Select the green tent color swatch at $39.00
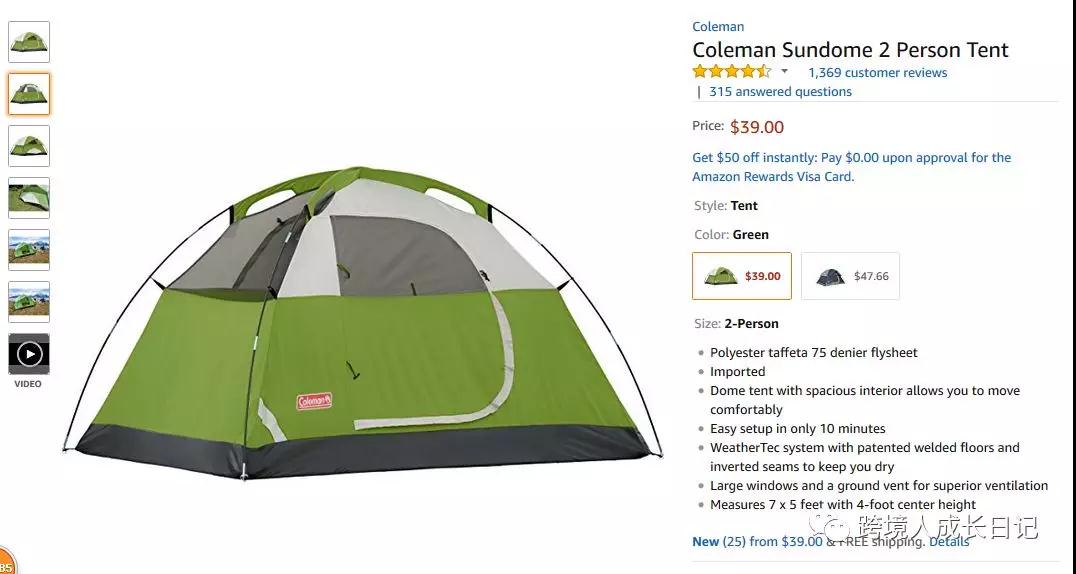The height and width of the screenshot is (574, 1076). point(741,276)
